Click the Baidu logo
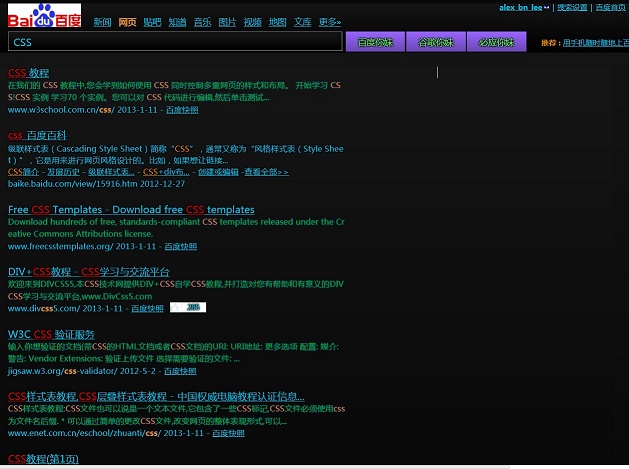This screenshot has height=469, width=629. (45, 15)
